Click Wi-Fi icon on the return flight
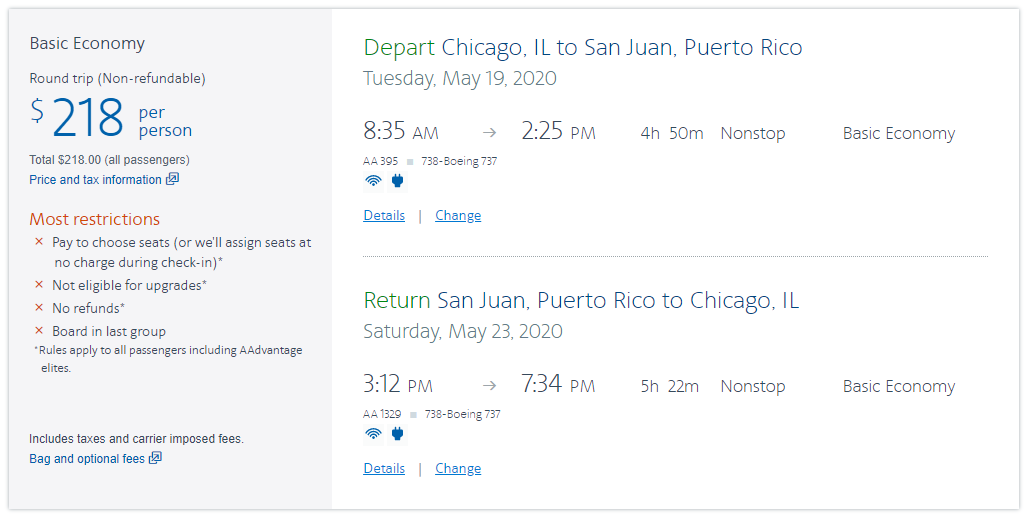This screenshot has width=1034, height=519. [x=373, y=434]
